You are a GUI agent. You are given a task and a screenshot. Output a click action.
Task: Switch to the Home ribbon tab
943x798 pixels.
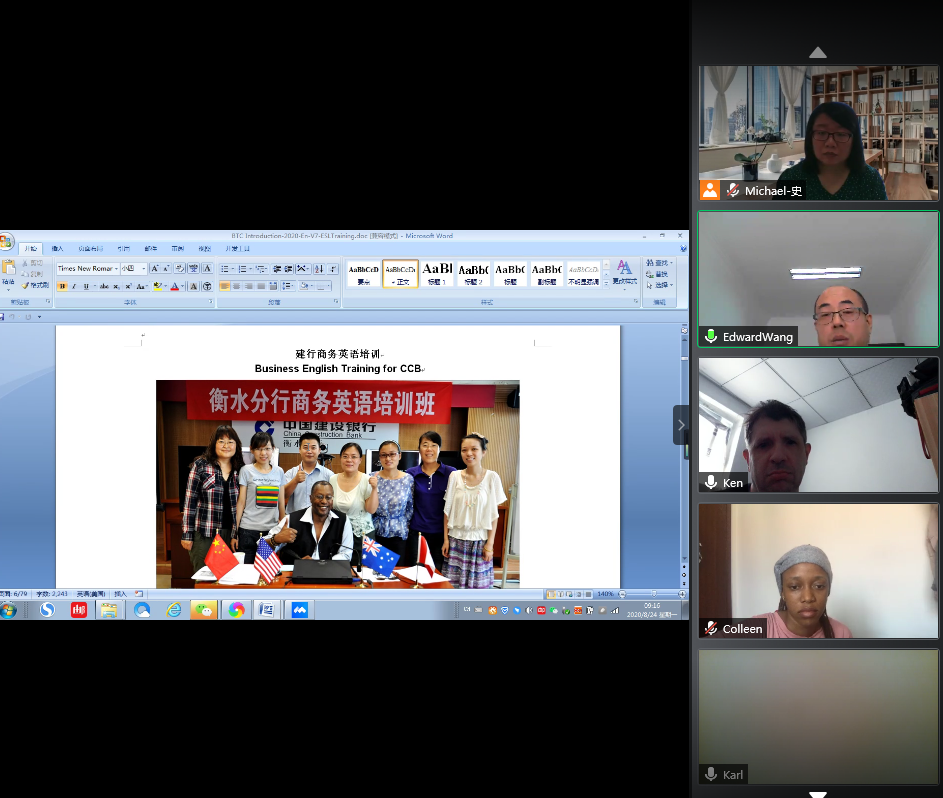pyautogui.click(x=31, y=248)
